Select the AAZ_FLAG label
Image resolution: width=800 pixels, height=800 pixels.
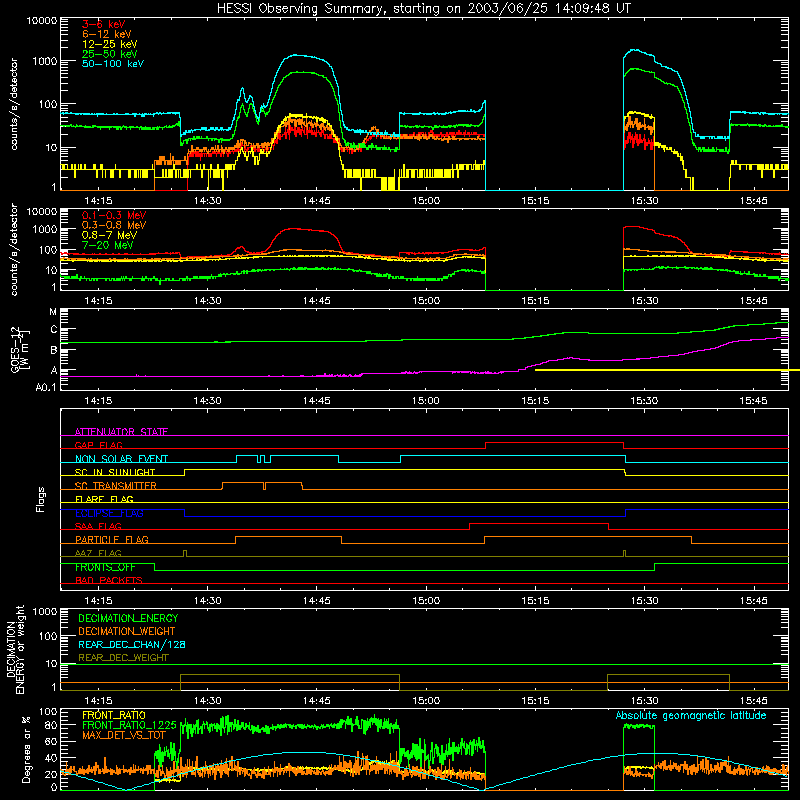pos(98,553)
